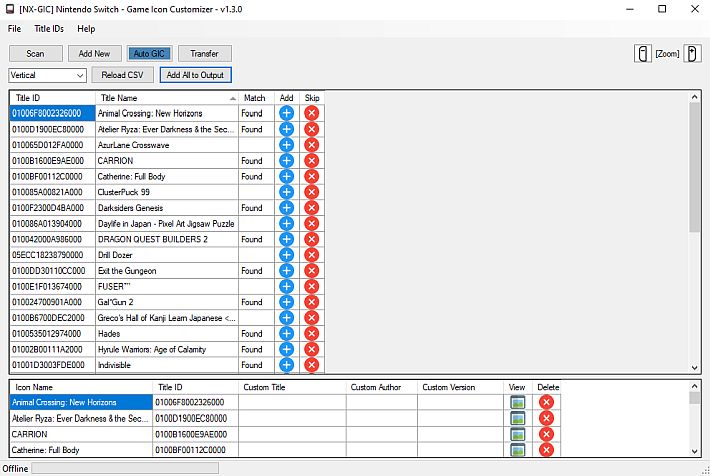Screen dimensions: 710x476
Task: Open the File menu
Action: click(14, 29)
